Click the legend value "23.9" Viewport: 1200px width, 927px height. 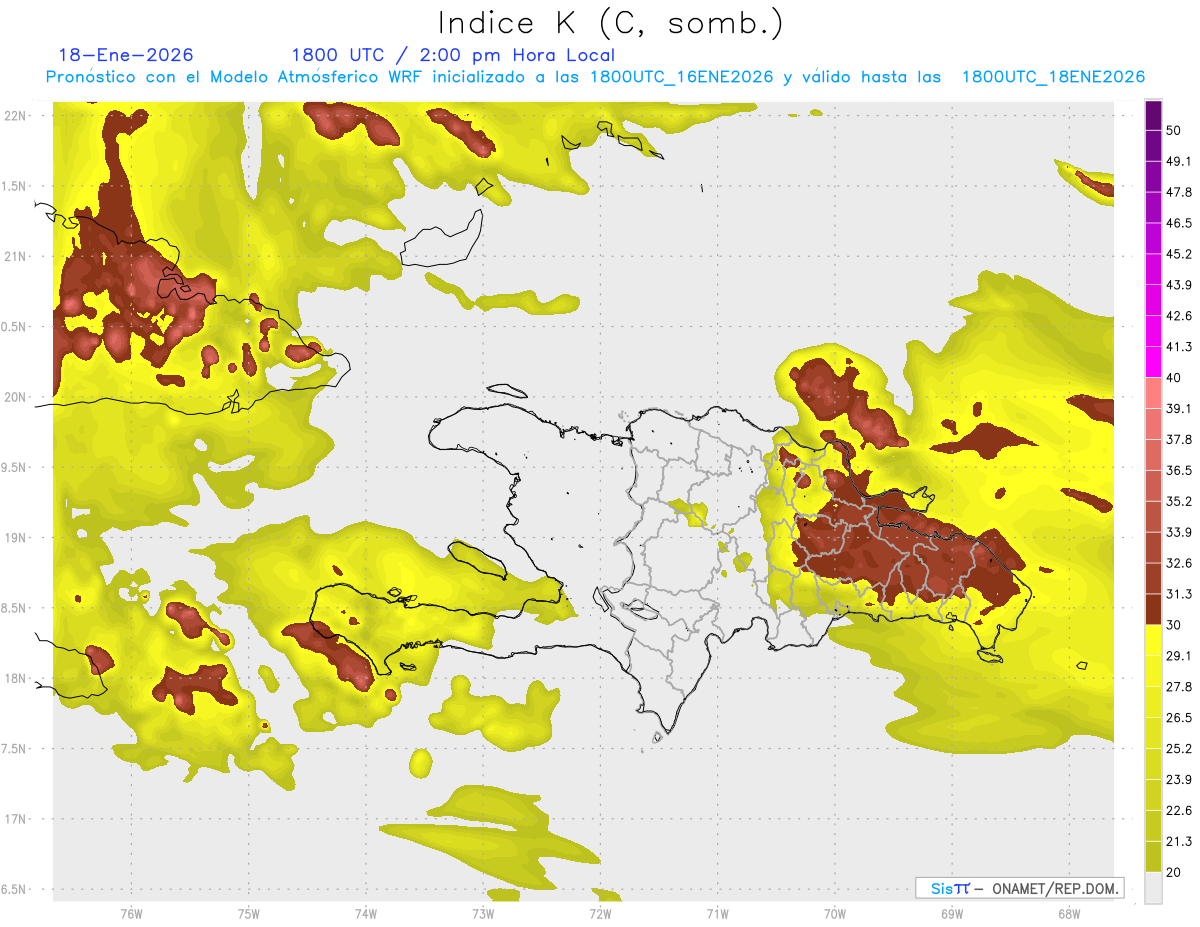point(1179,780)
